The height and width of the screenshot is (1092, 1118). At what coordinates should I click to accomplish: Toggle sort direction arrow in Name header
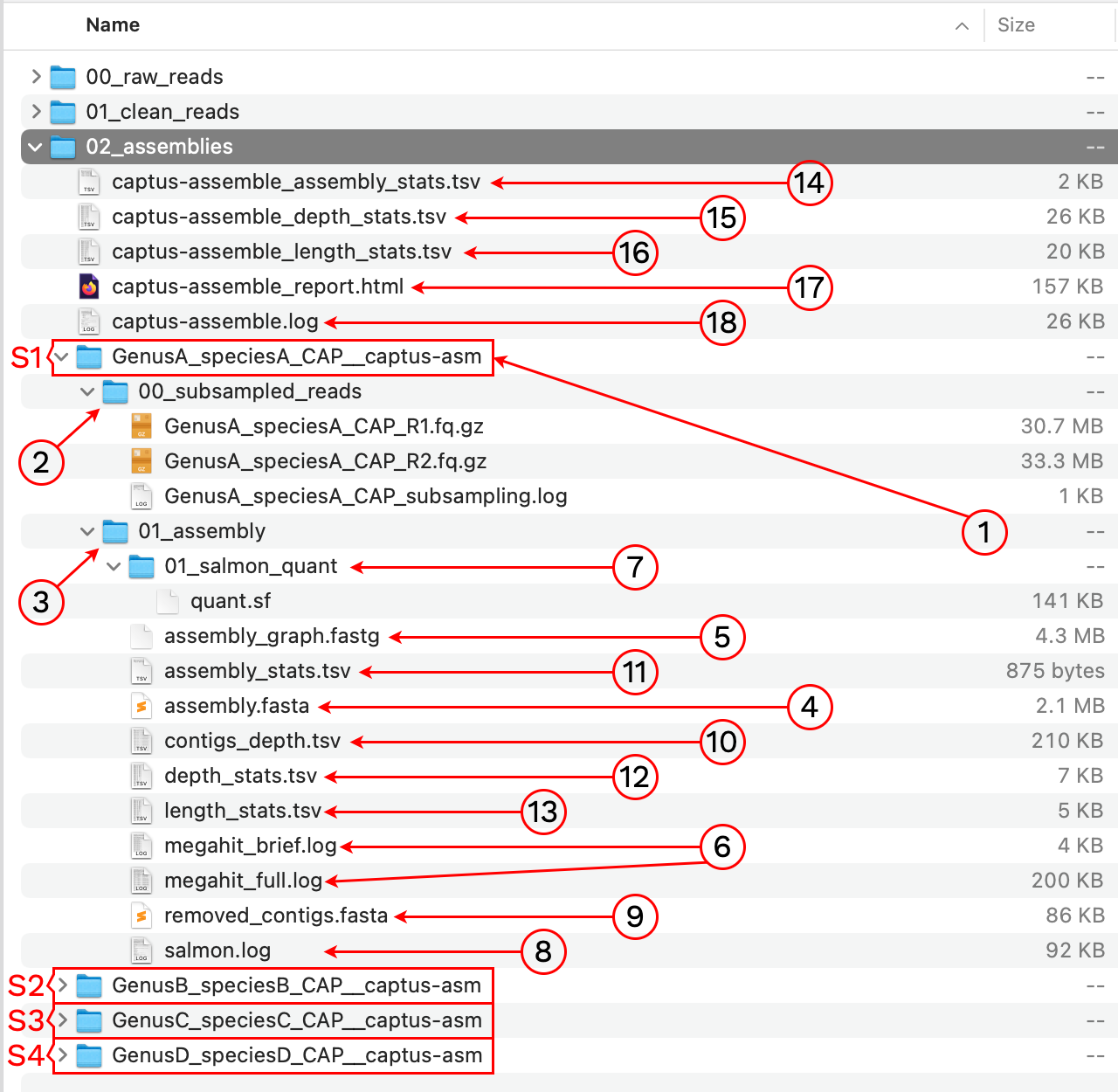962,26
